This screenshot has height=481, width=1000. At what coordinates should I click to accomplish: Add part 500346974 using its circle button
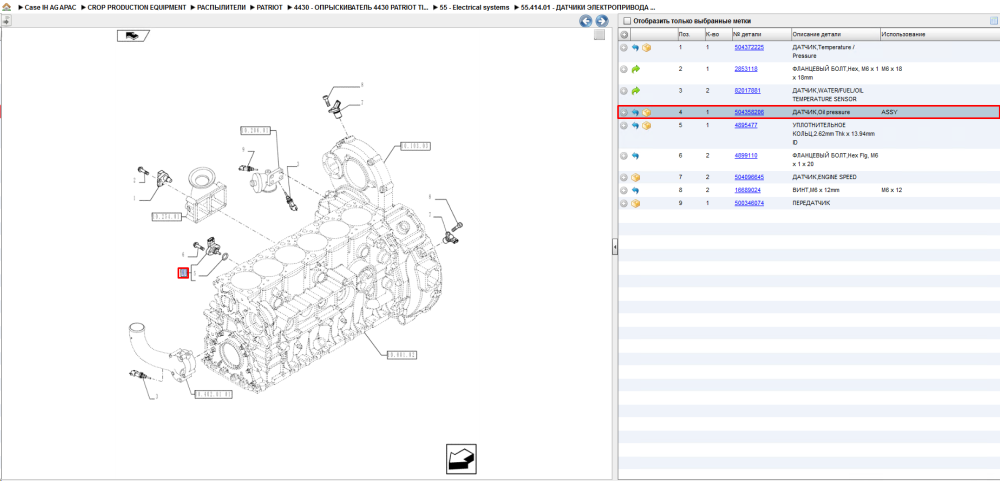(624, 204)
